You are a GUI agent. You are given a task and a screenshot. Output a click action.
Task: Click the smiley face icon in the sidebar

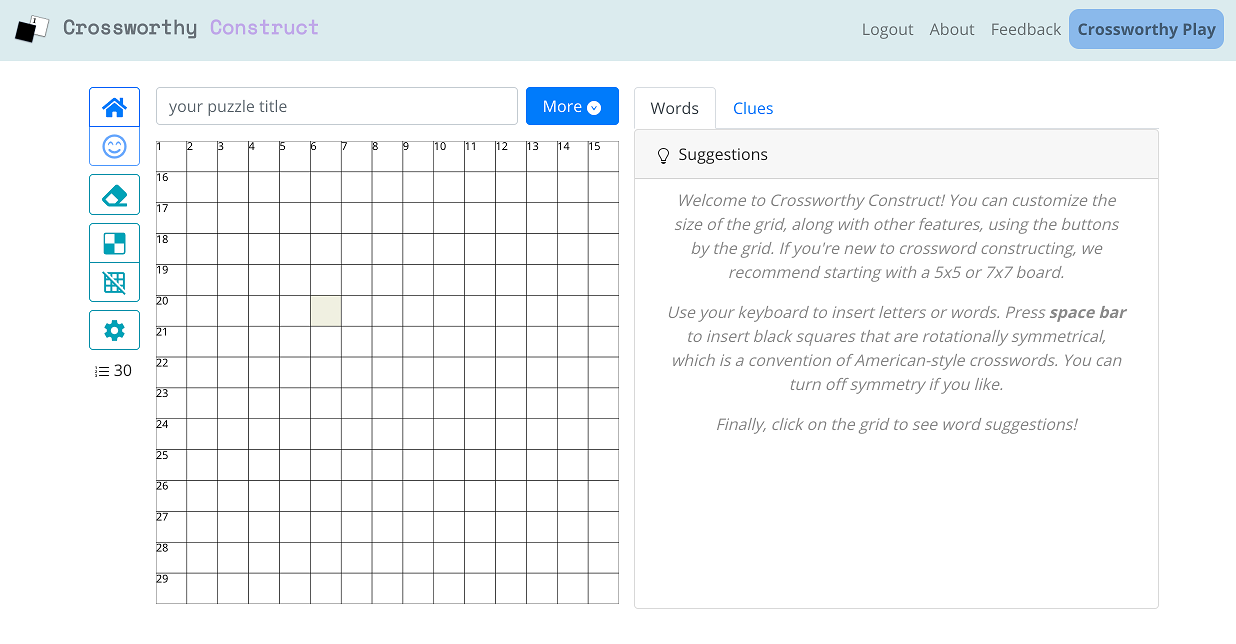pos(114,146)
